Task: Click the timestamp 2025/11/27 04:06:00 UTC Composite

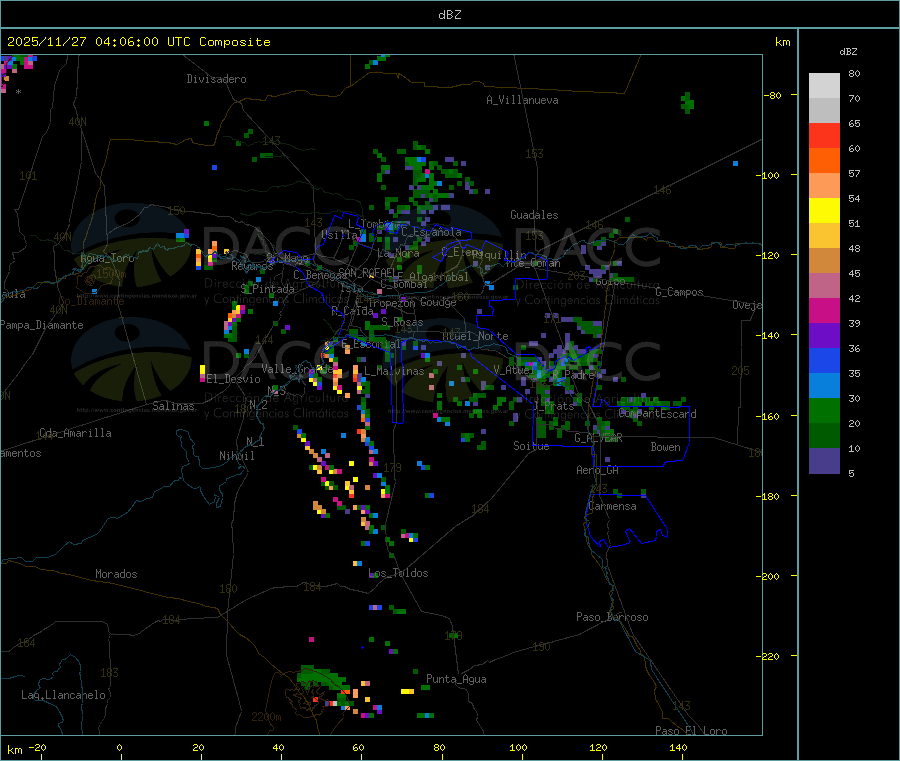Action: (x=139, y=42)
